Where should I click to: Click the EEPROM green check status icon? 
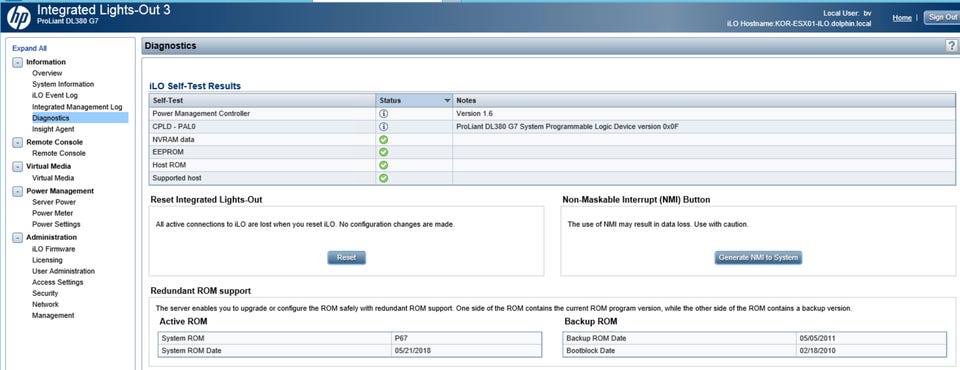384,153
